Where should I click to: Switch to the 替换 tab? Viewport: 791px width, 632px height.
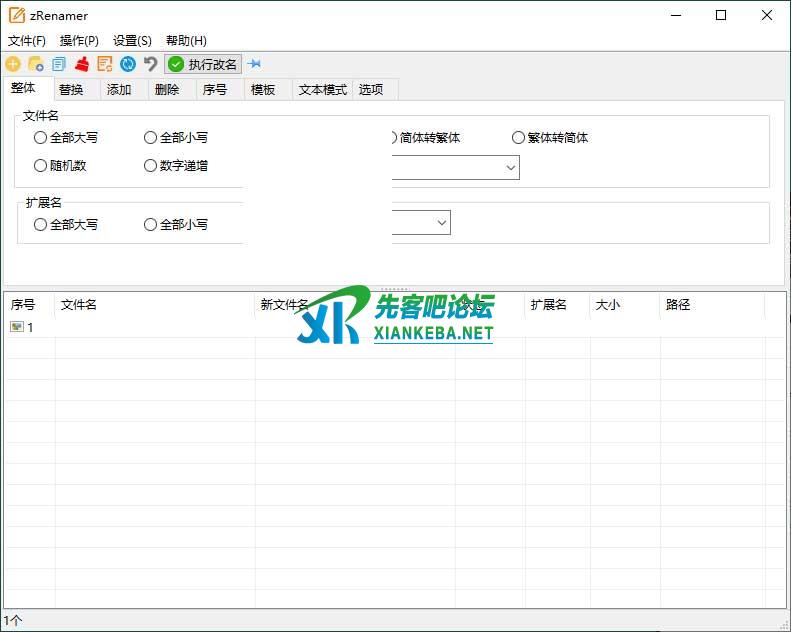tap(71, 90)
